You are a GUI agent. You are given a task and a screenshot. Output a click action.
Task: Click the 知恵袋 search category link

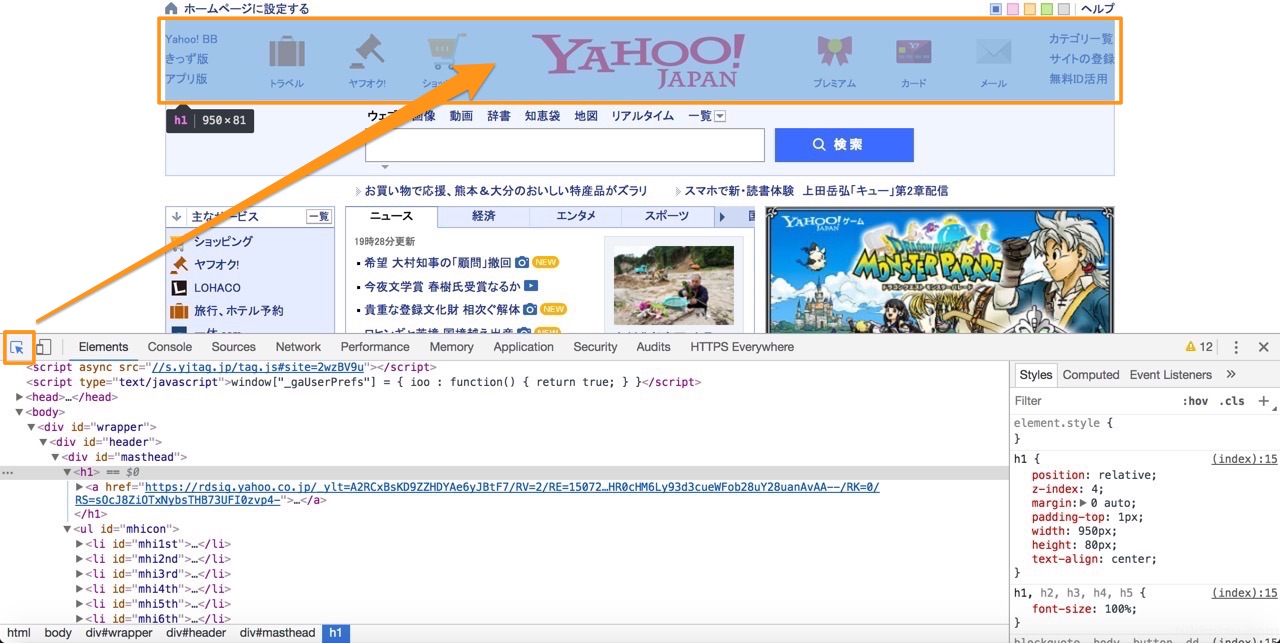[x=542, y=116]
